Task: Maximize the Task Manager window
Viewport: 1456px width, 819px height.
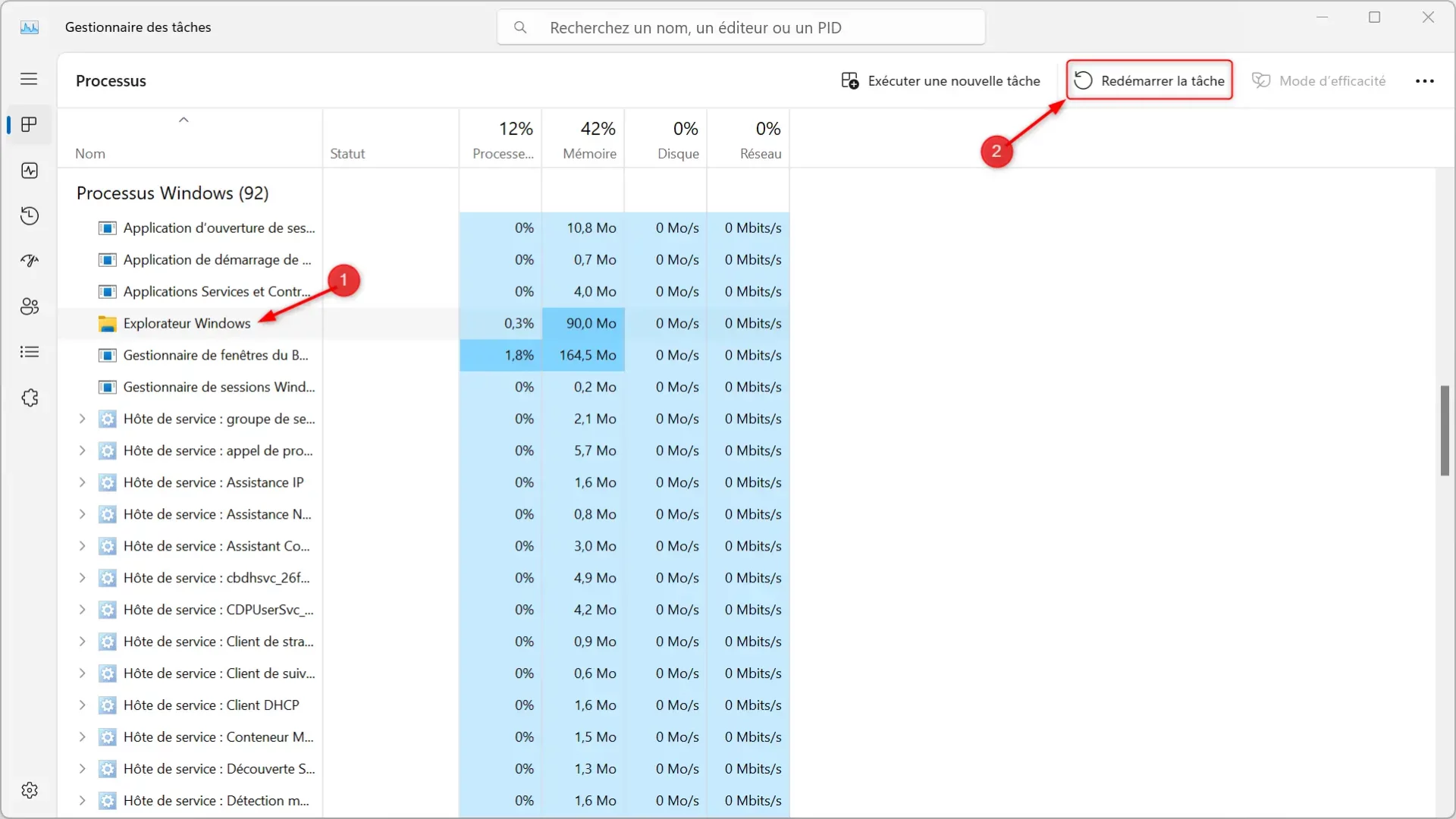Action: tap(1374, 17)
